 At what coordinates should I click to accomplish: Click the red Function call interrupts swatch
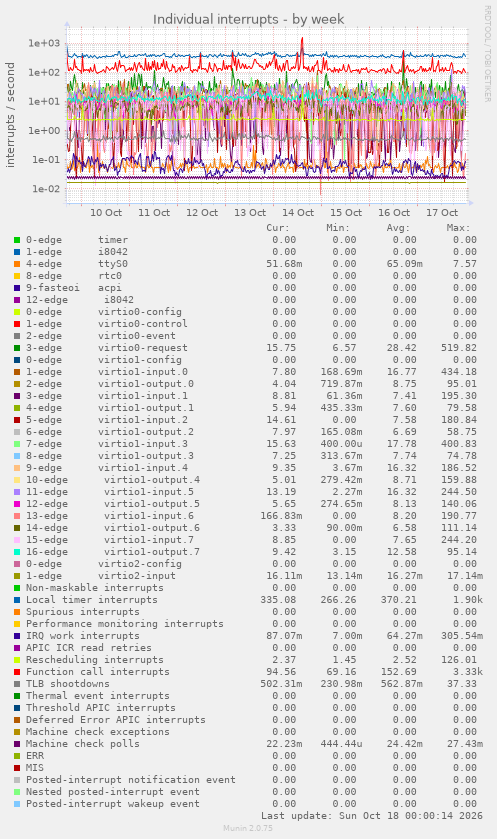tap(17, 672)
